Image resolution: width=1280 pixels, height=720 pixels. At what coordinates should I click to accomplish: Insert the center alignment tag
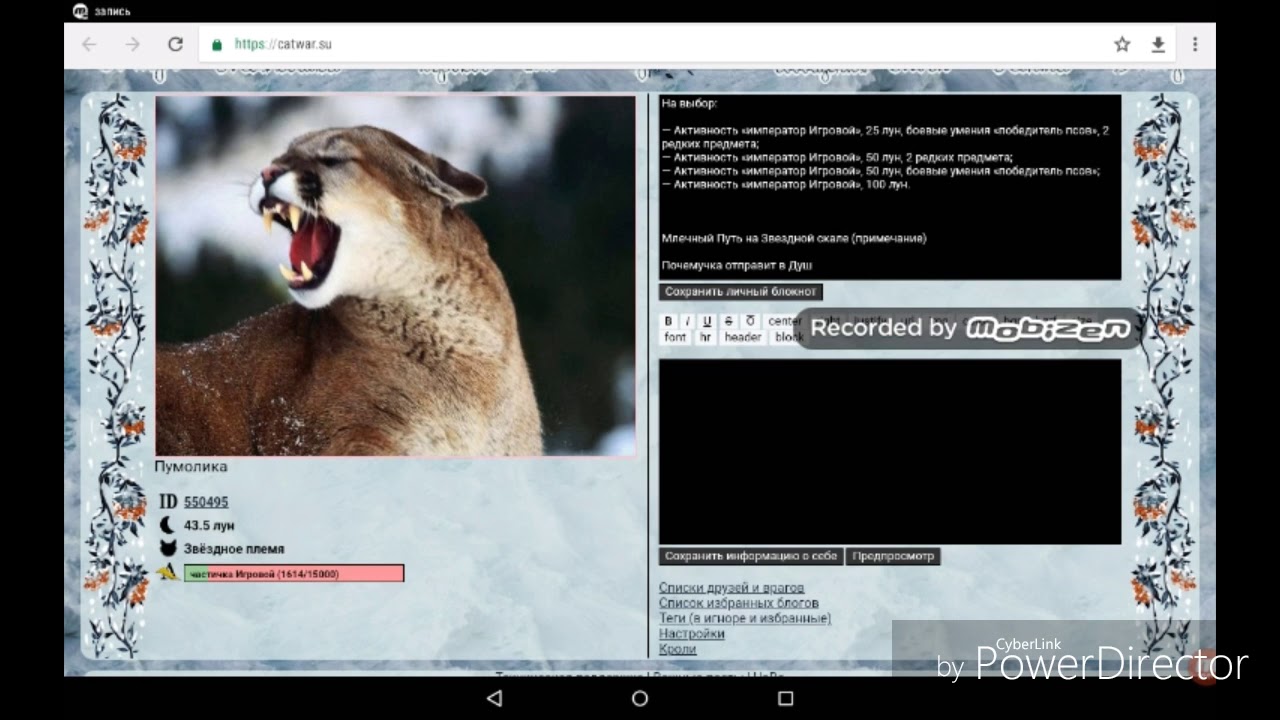tap(784, 321)
